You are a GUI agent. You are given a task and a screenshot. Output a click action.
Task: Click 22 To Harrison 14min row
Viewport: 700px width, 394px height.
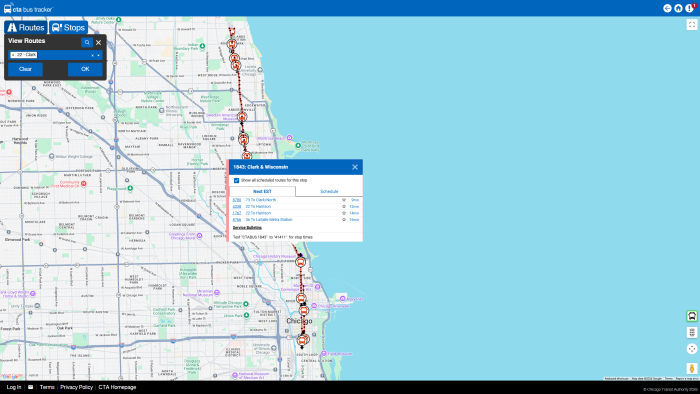coord(296,213)
